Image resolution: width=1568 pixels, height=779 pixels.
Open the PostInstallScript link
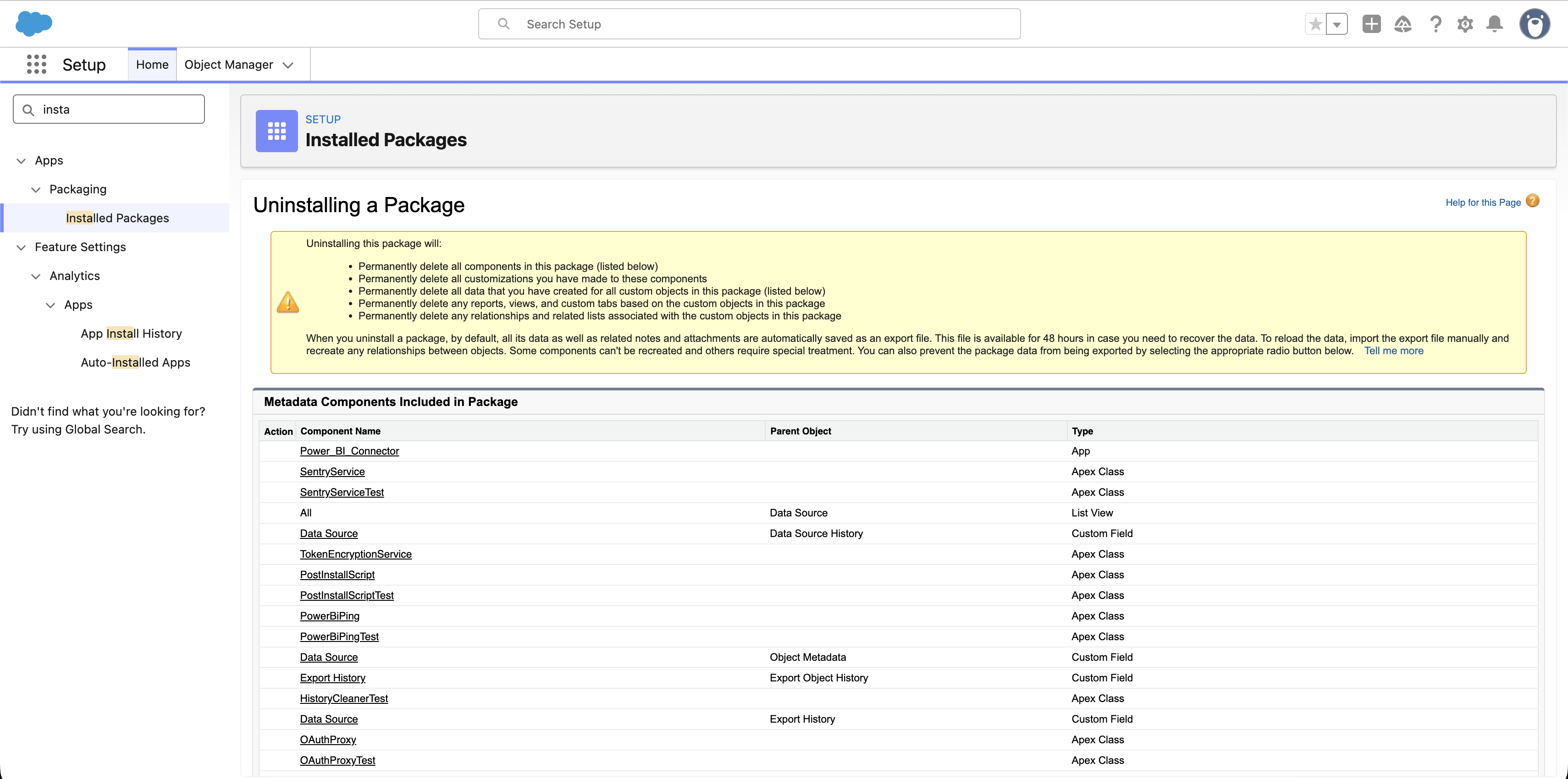coord(337,575)
